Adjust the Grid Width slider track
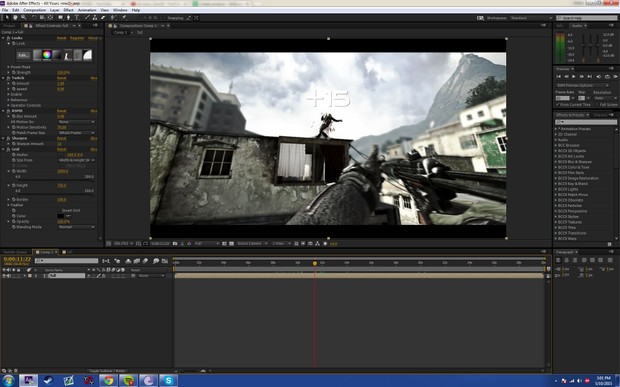620x387 pixels. pos(55,181)
